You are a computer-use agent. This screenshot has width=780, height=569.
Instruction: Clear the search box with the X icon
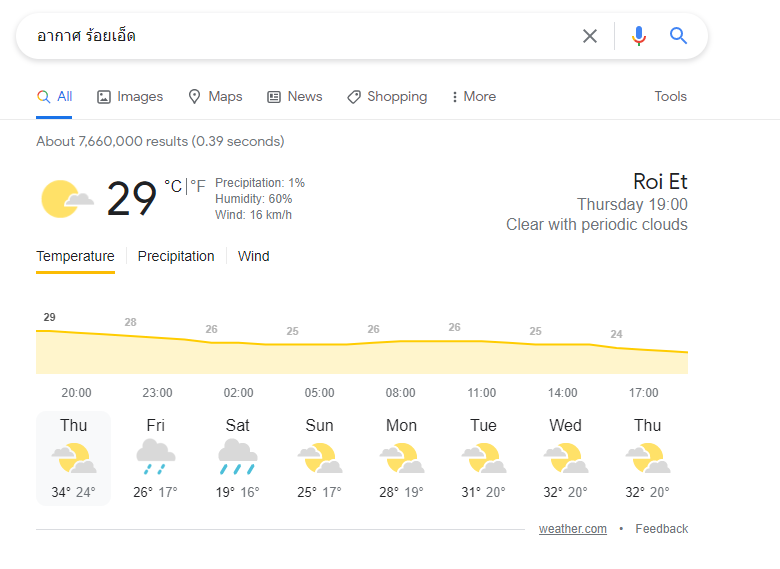coord(589,36)
